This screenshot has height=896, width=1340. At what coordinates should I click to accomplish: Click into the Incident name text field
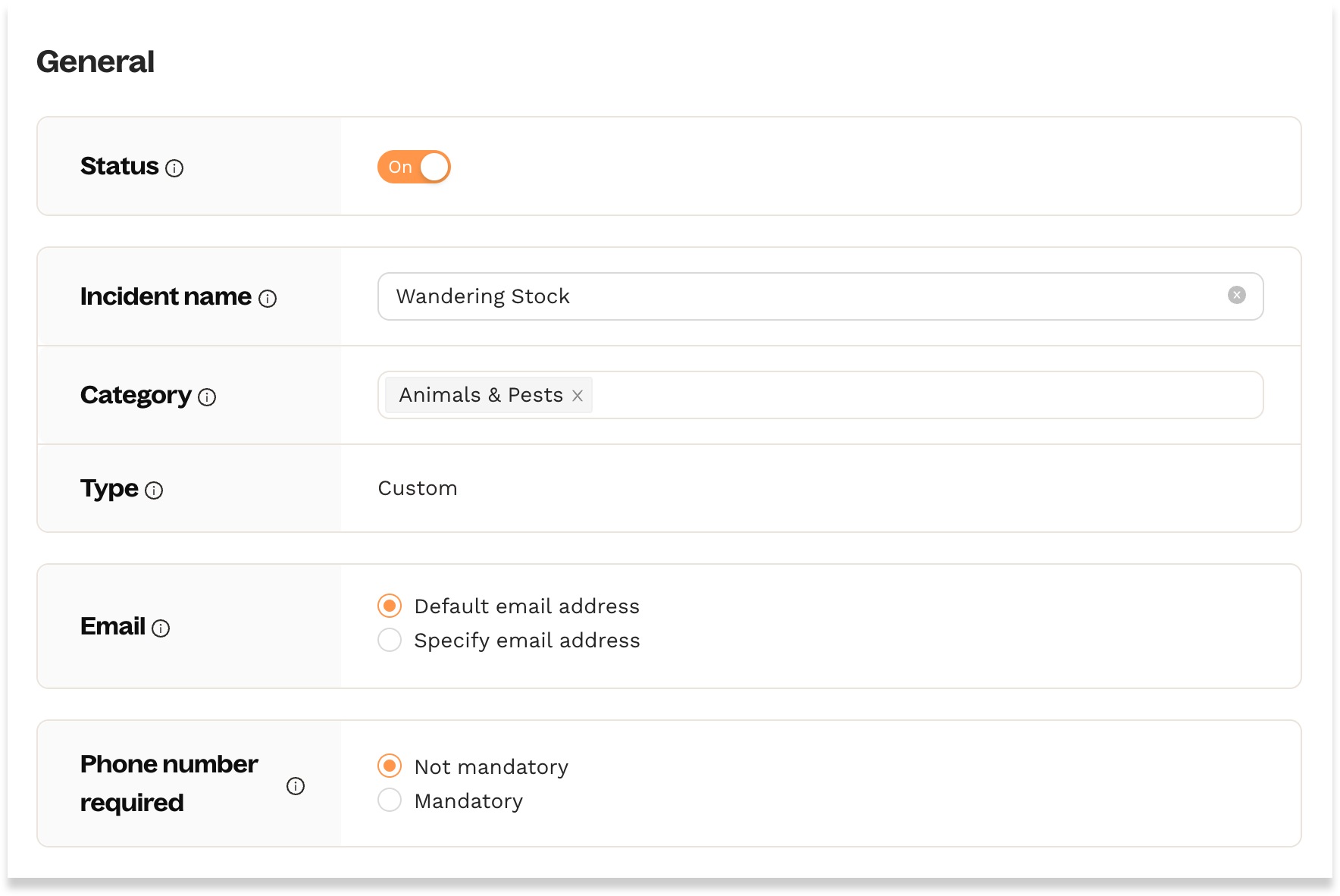796,296
